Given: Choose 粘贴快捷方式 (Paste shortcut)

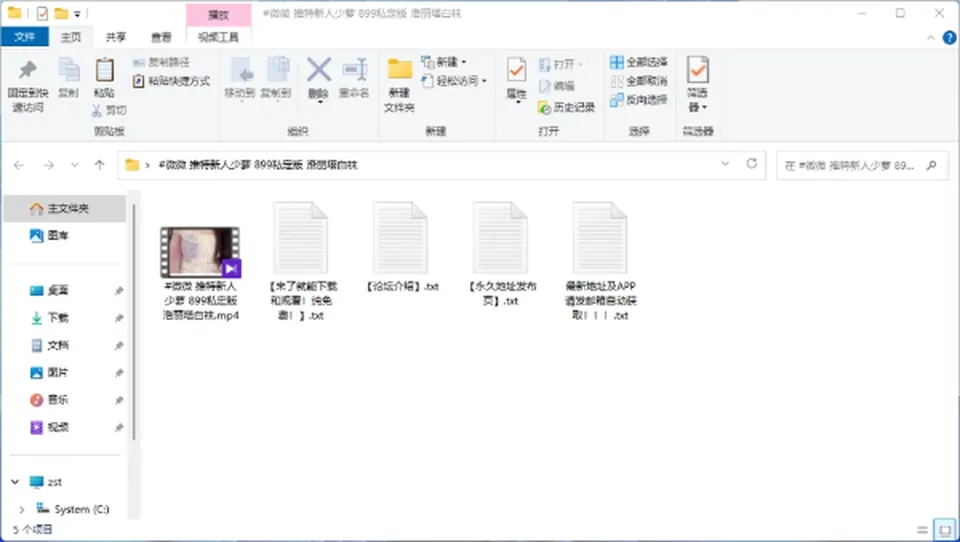Looking at the screenshot, I should coord(171,81).
